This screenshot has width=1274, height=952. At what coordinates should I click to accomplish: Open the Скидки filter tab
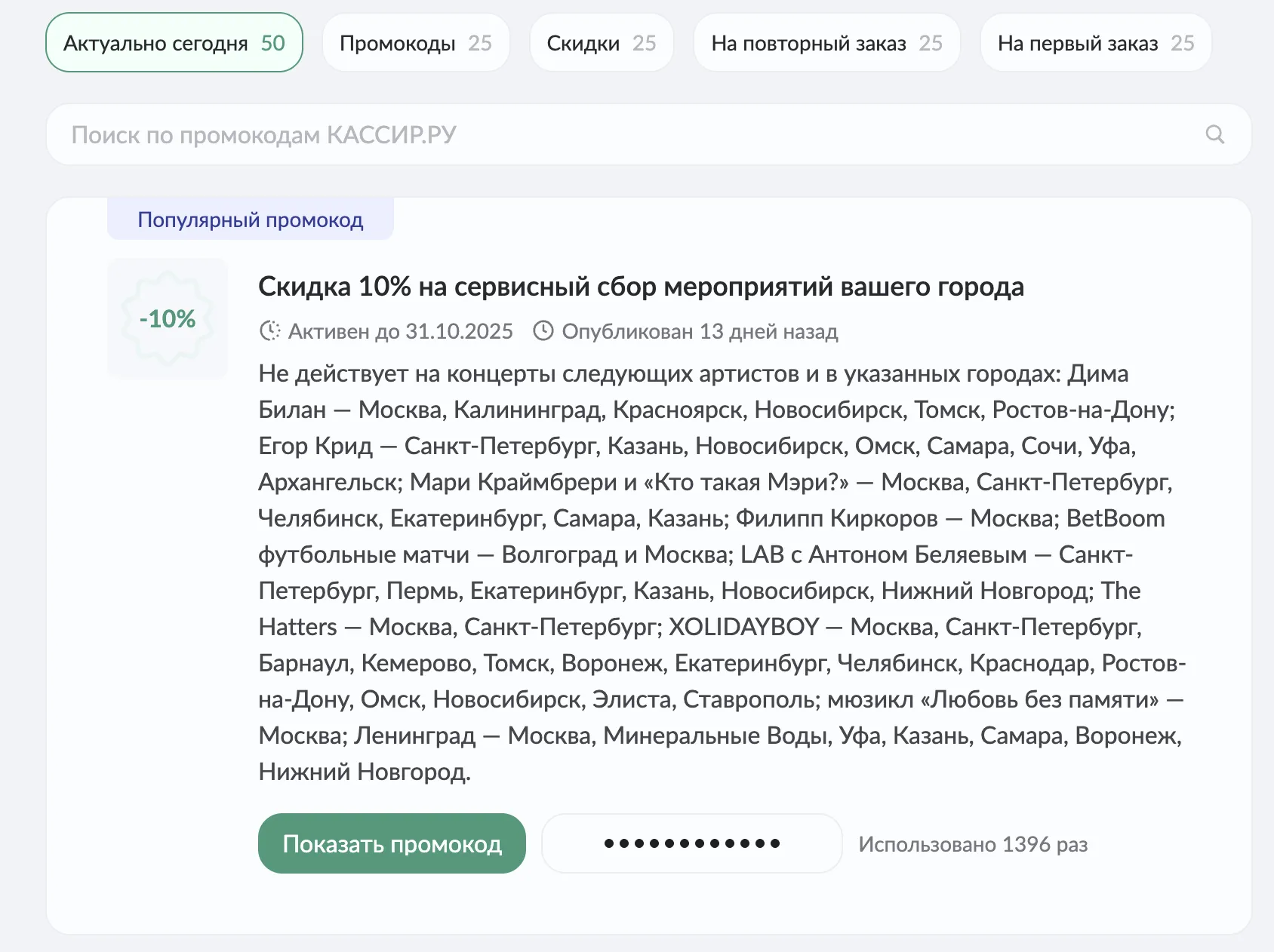click(602, 43)
